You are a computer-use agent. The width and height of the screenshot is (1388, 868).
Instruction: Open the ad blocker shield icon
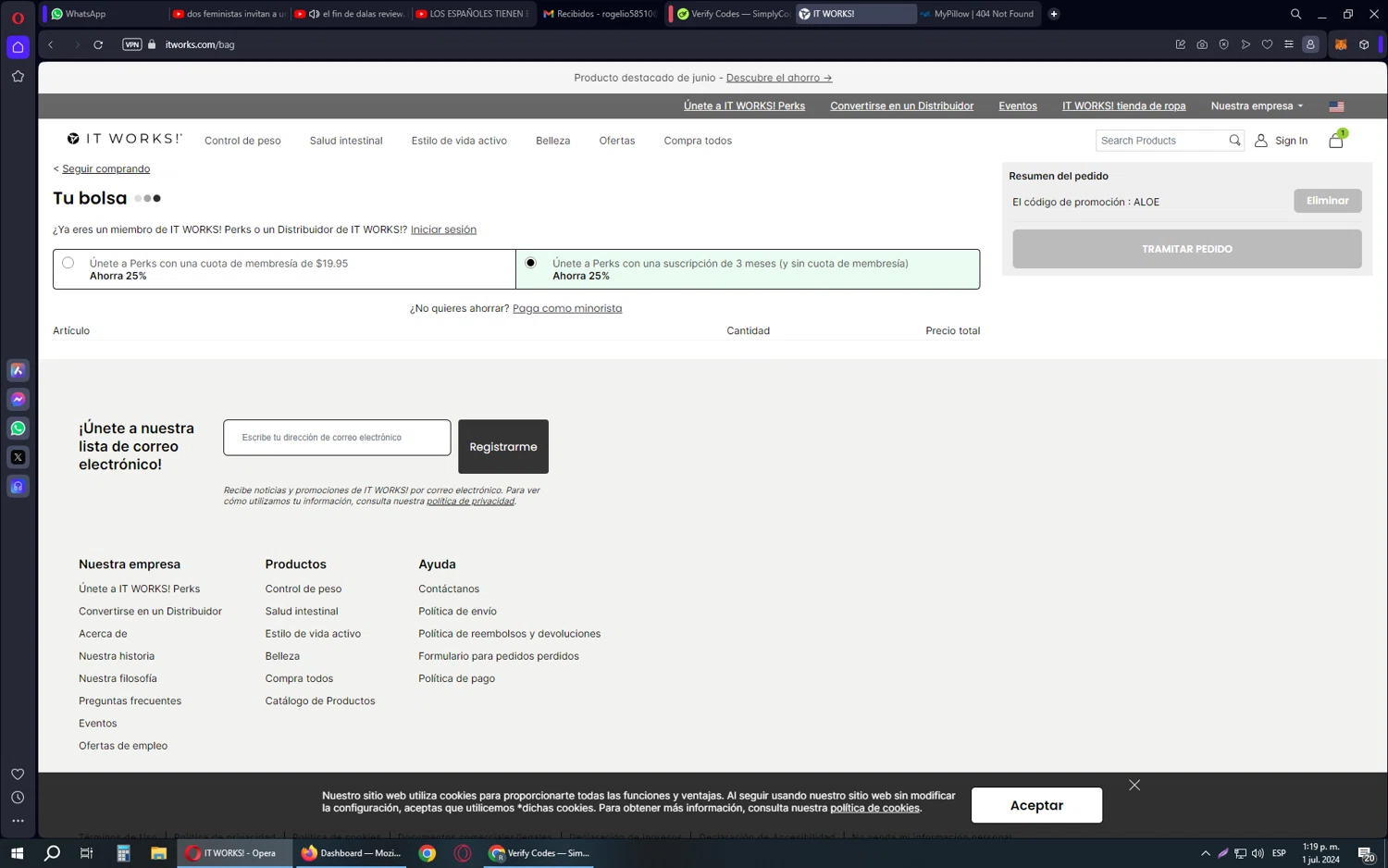tap(1223, 44)
